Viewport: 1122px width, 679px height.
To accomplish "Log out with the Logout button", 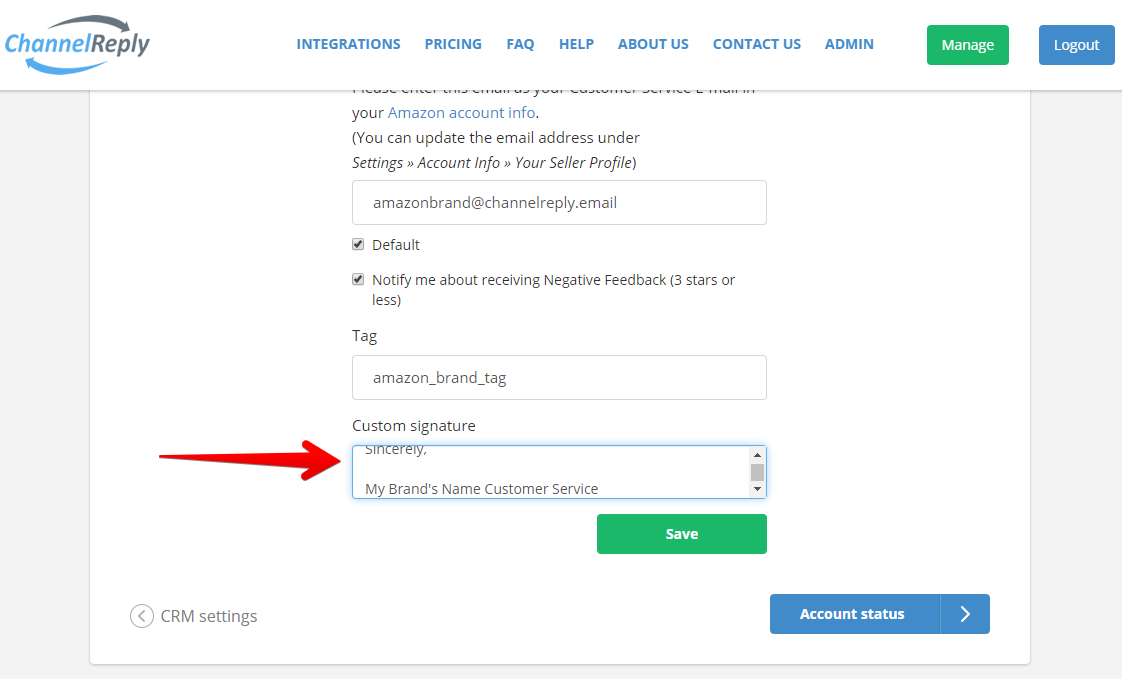I will pyautogui.click(x=1076, y=45).
